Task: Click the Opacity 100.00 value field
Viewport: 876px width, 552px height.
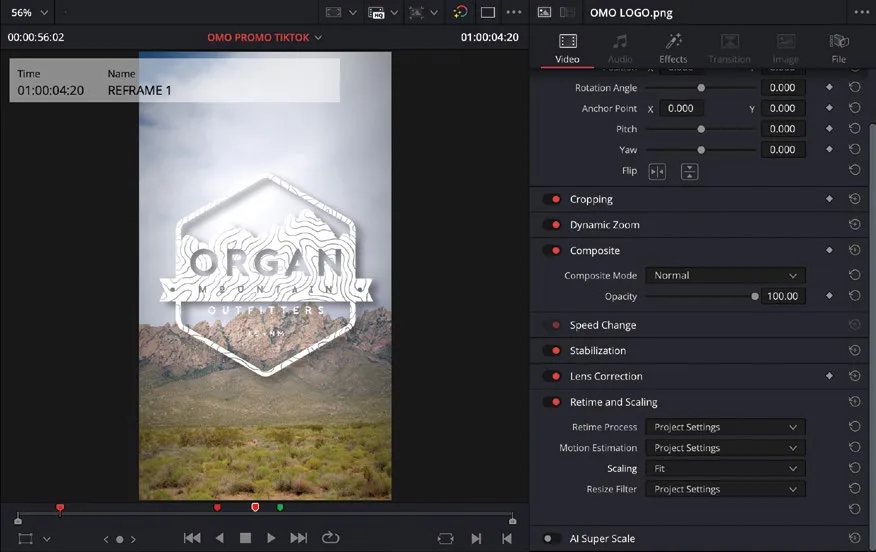Action: point(783,296)
